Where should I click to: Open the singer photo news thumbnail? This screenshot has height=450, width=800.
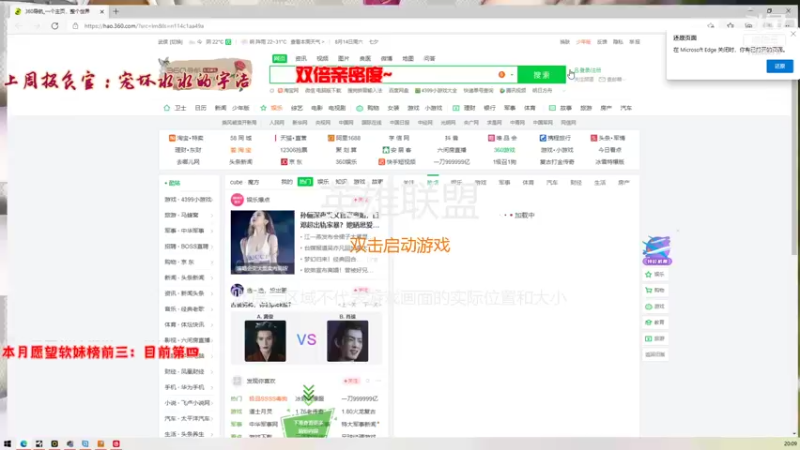[x=262, y=242]
